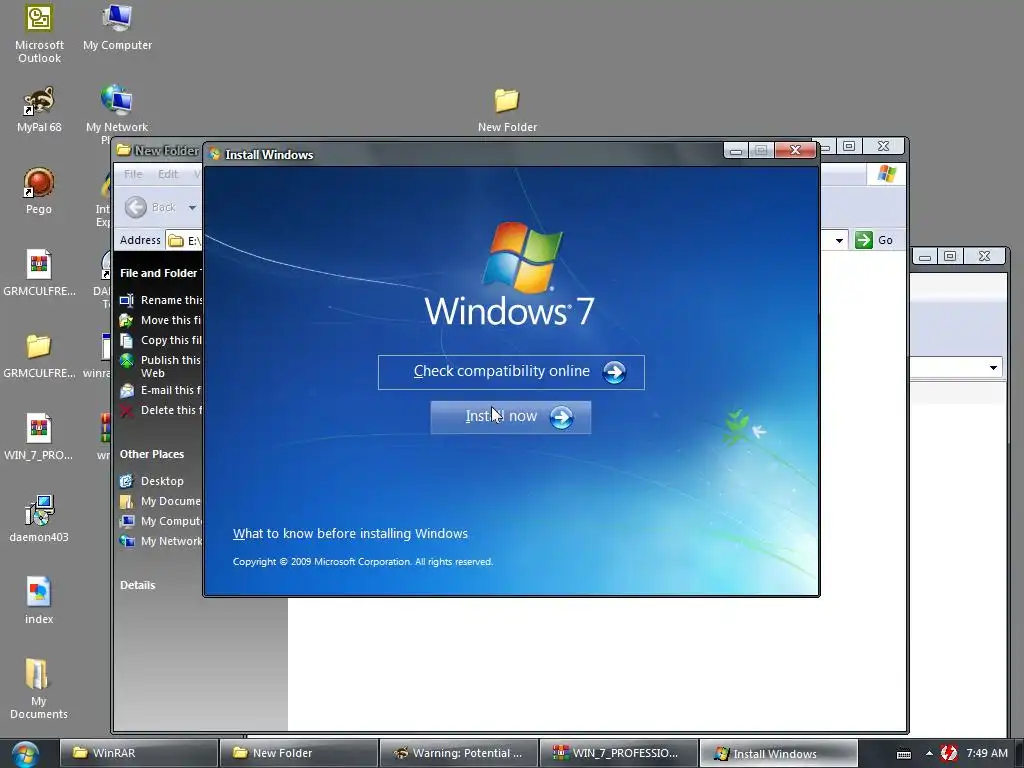Click the 7:49 AM taskbar clock
The image size is (1024, 768).
pos(987,754)
